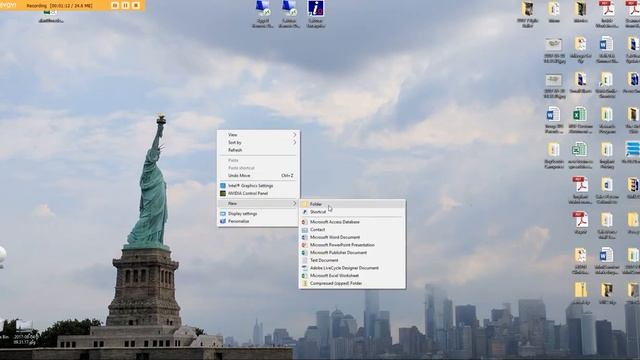
Task: Select the 2017-dated file icon at bottom left
Action: 25,333
